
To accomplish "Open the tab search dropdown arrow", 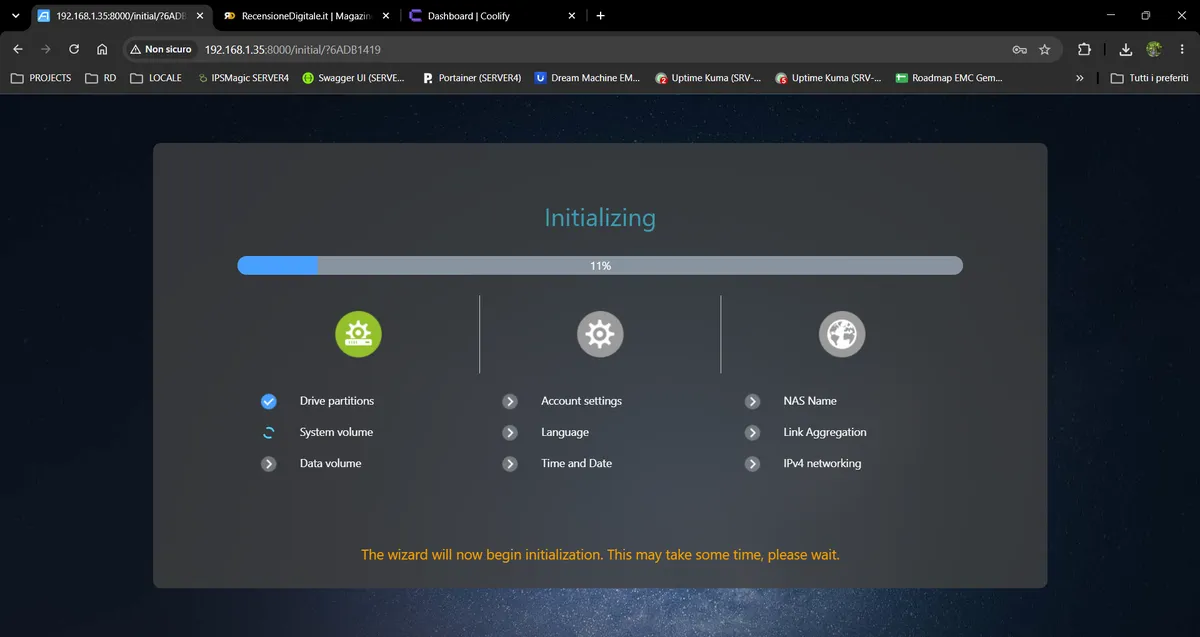I will click(x=14, y=16).
